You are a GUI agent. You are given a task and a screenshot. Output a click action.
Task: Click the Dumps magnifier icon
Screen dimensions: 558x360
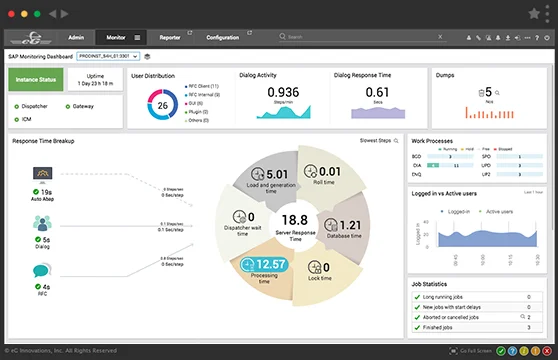click(x=497, y=93)
